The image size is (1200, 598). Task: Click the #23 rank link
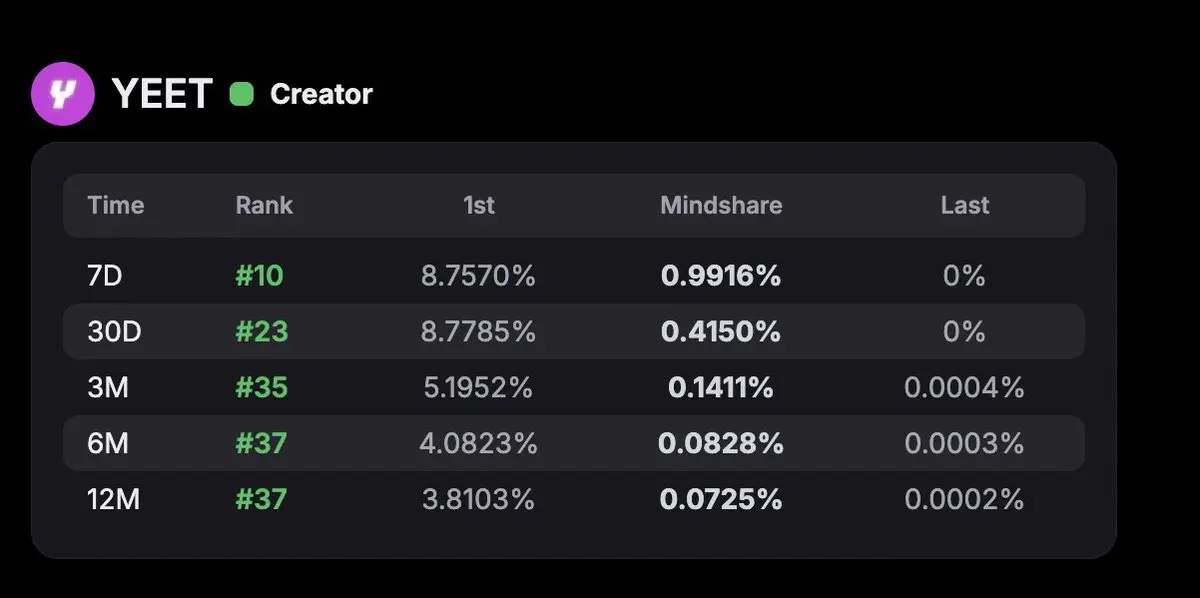[262, 331]
